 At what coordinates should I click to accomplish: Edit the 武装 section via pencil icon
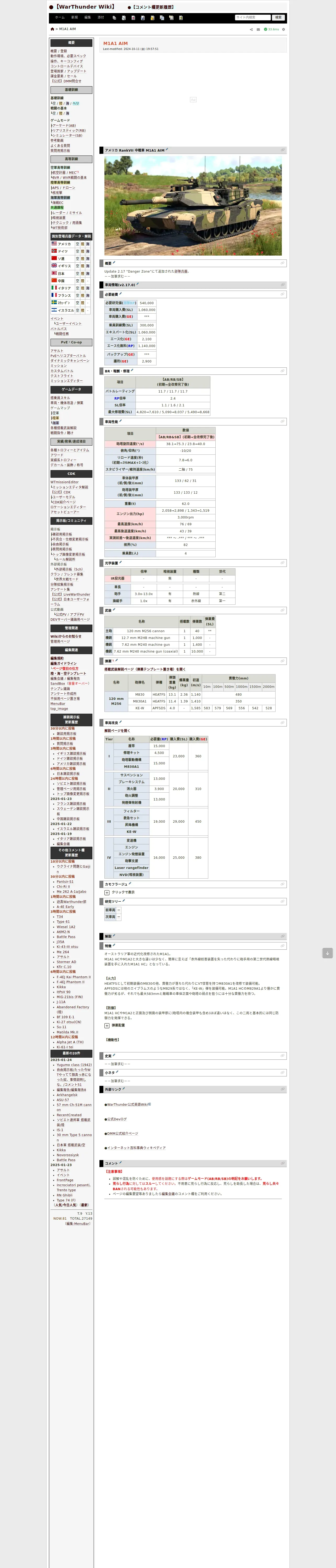pos(114,609)
